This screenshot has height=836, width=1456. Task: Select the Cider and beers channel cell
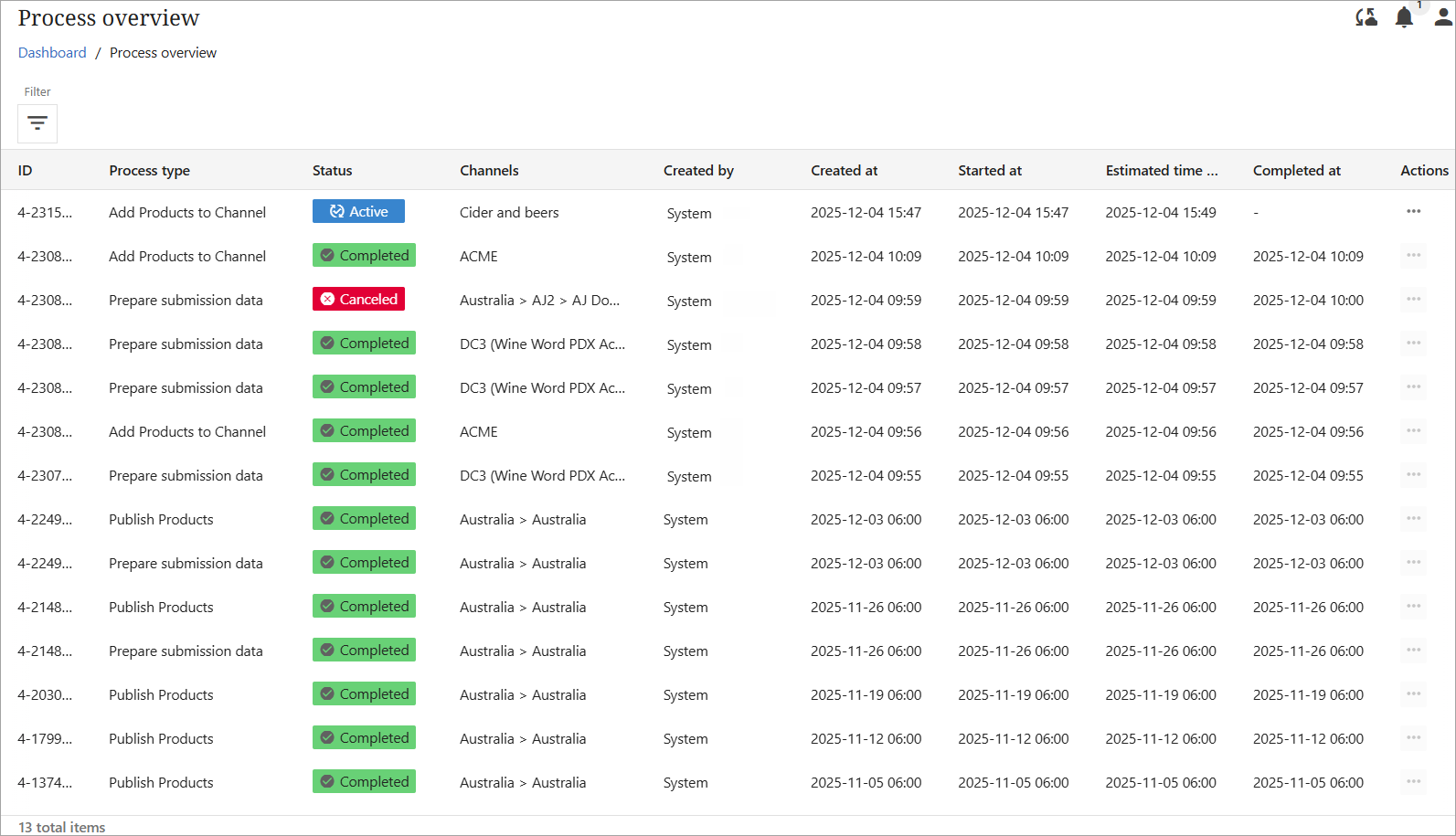point(509,213)
